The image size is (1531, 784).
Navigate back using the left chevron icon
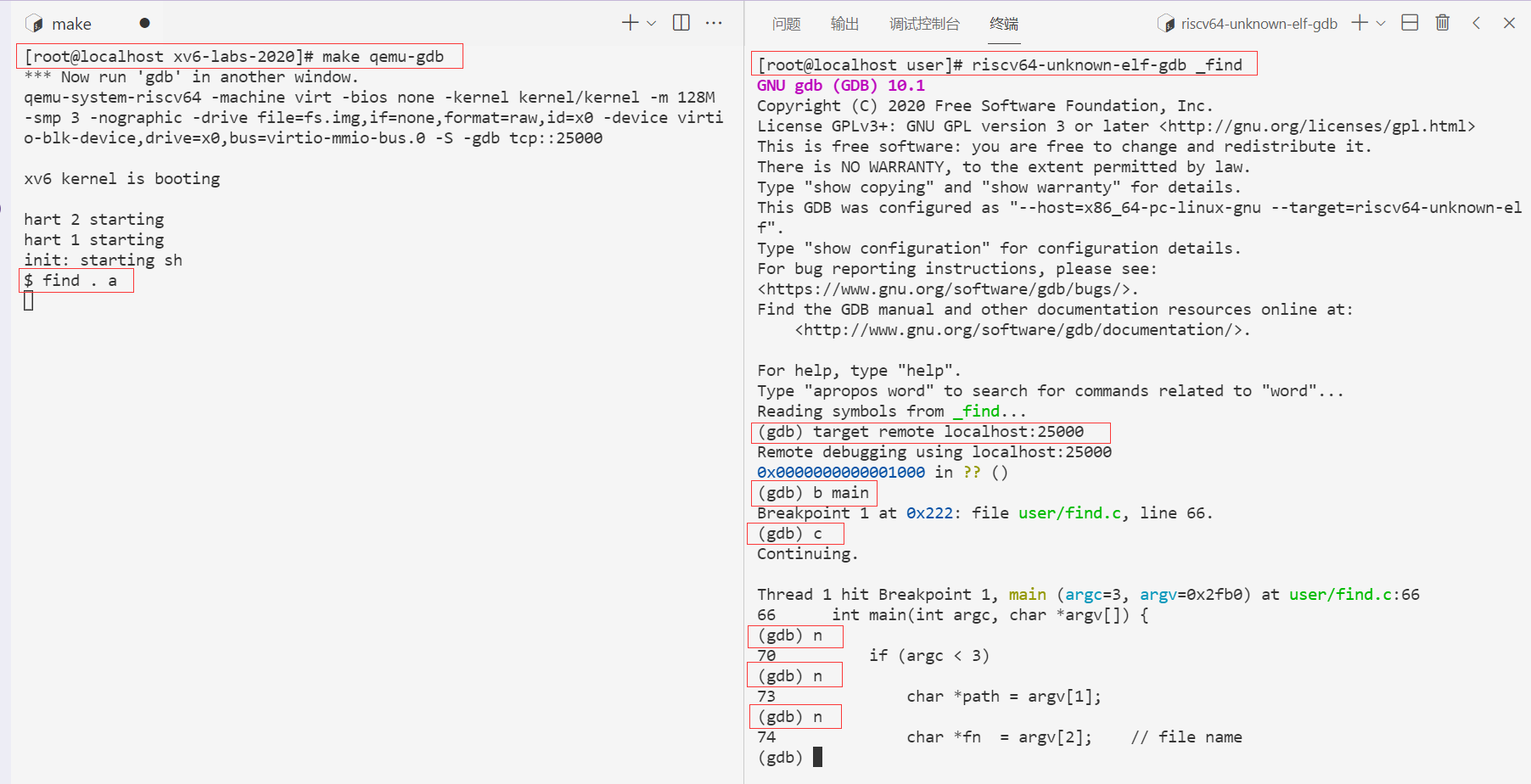[x=1476, y=23]
